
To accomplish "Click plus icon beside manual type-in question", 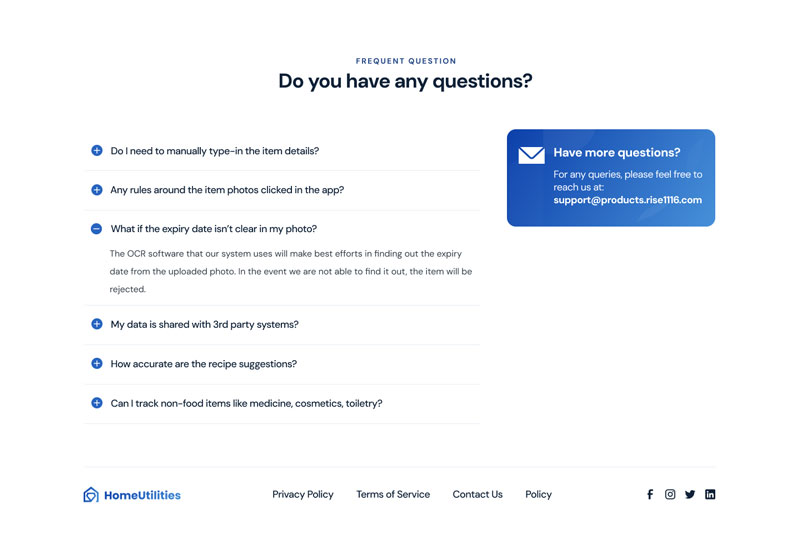I will pos(97,151).
